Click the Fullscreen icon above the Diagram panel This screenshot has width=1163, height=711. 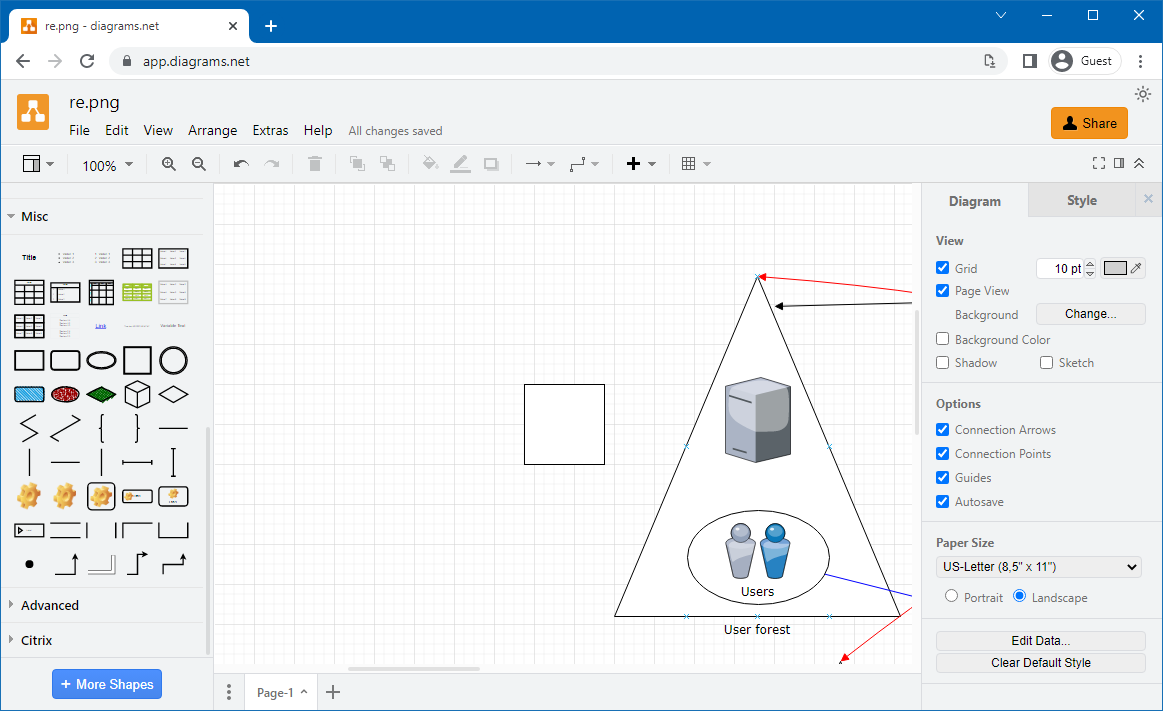click(x=1099, y=162)
